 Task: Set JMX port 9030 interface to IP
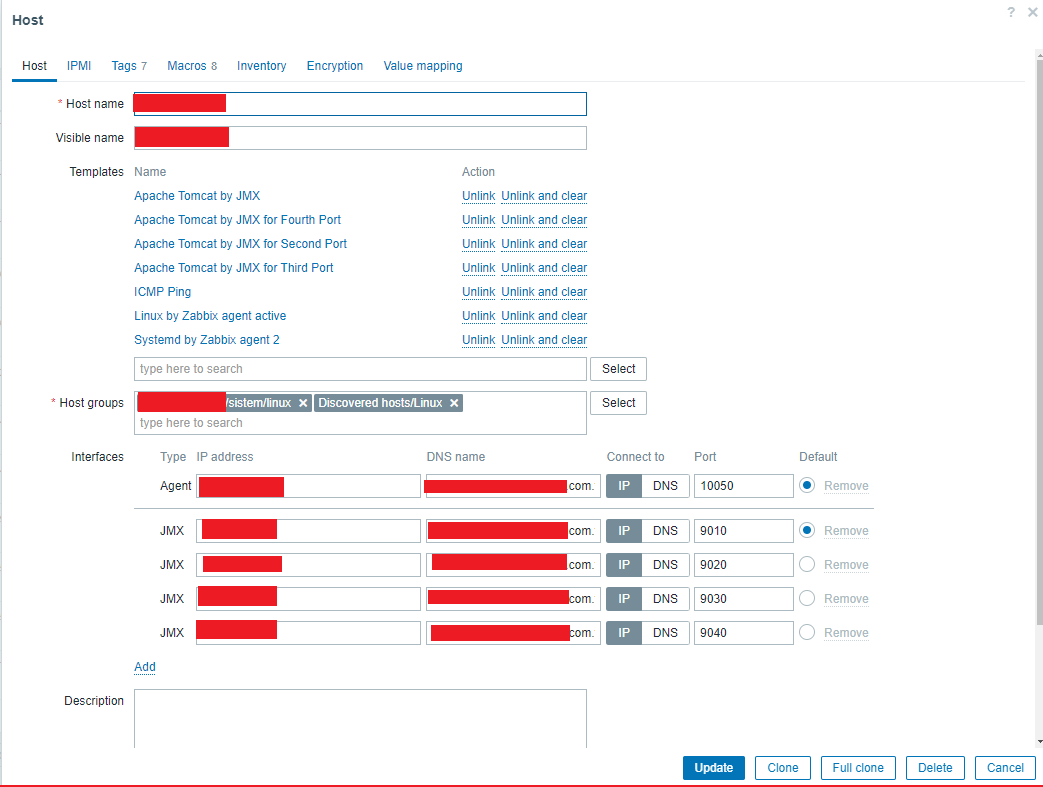click(x=624, y=599)
